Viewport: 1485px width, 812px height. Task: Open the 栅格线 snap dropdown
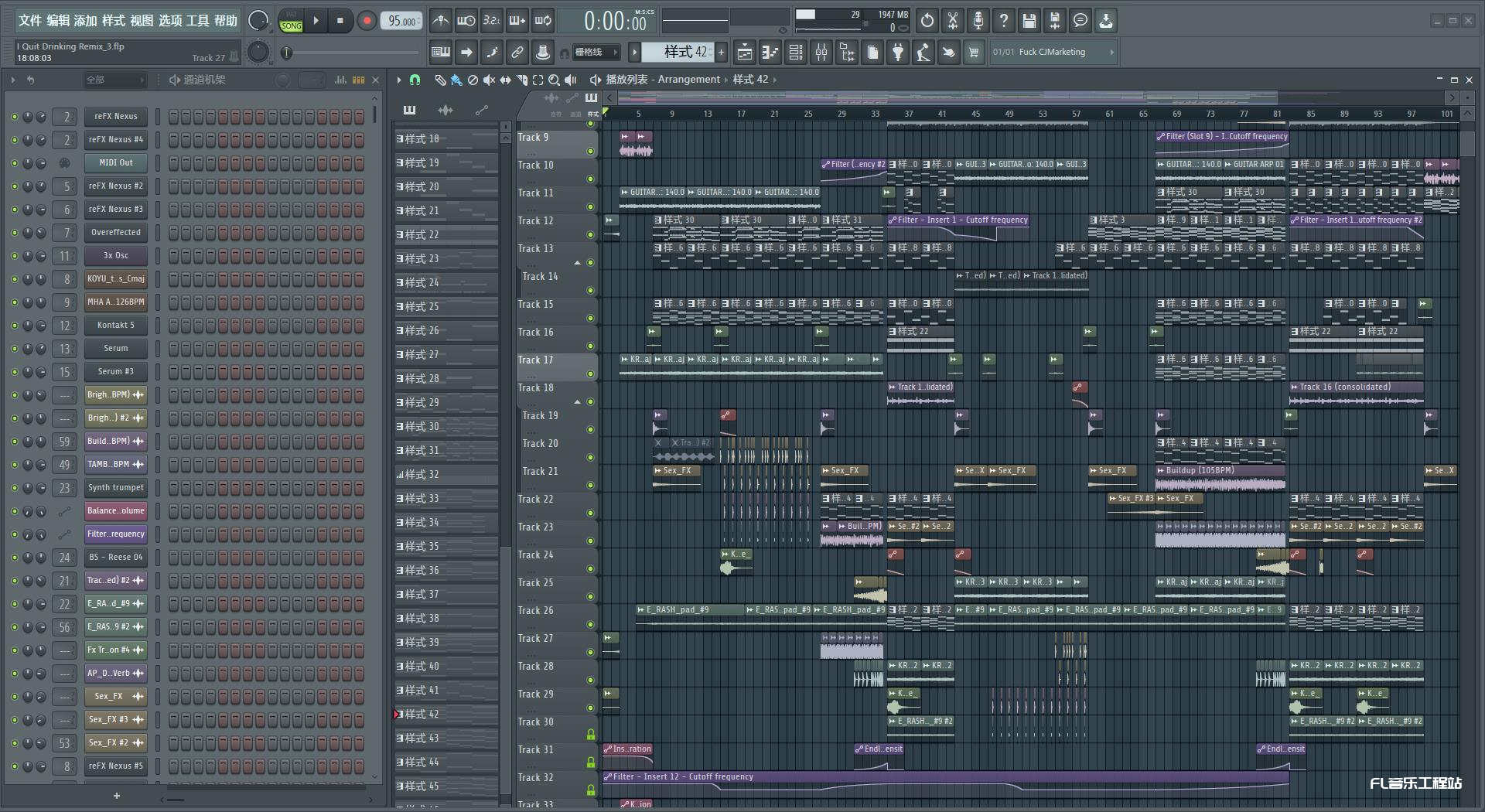tap(596, 53)
